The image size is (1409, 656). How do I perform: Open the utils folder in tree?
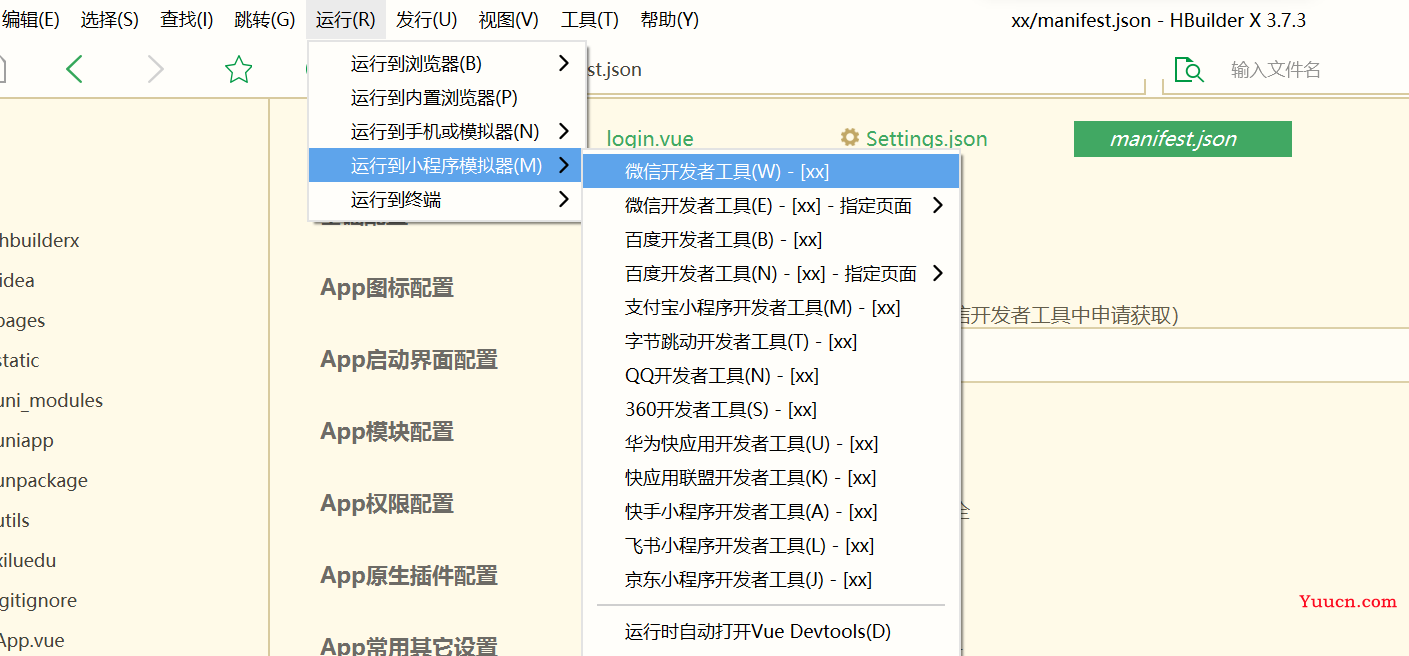(15, 521)
